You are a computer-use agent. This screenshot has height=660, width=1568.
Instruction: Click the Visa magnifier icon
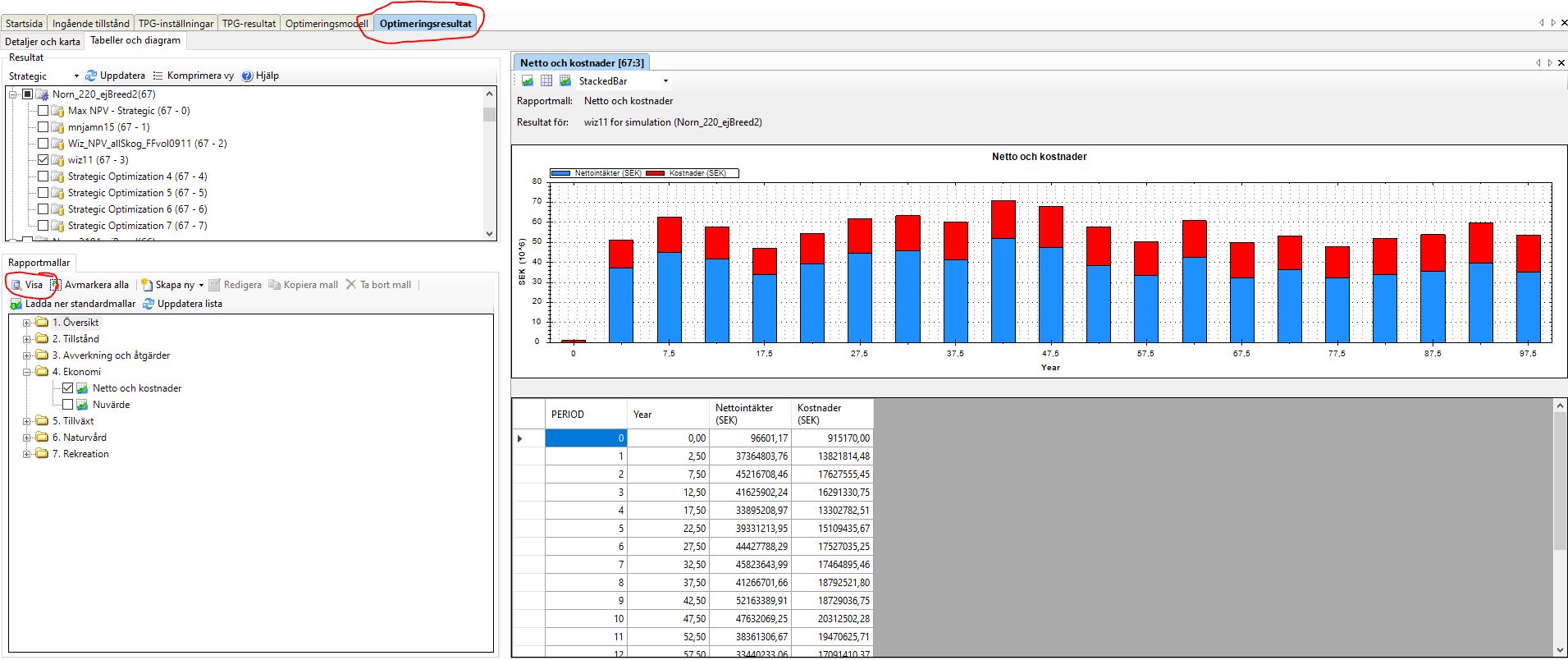pos(16,285)
